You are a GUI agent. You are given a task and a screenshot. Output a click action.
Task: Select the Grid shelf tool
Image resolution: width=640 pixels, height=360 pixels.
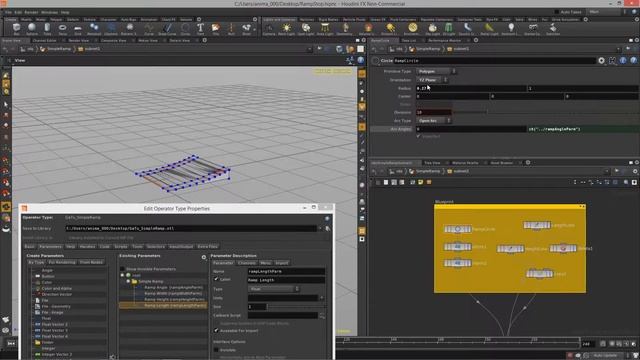pos(78,29)
